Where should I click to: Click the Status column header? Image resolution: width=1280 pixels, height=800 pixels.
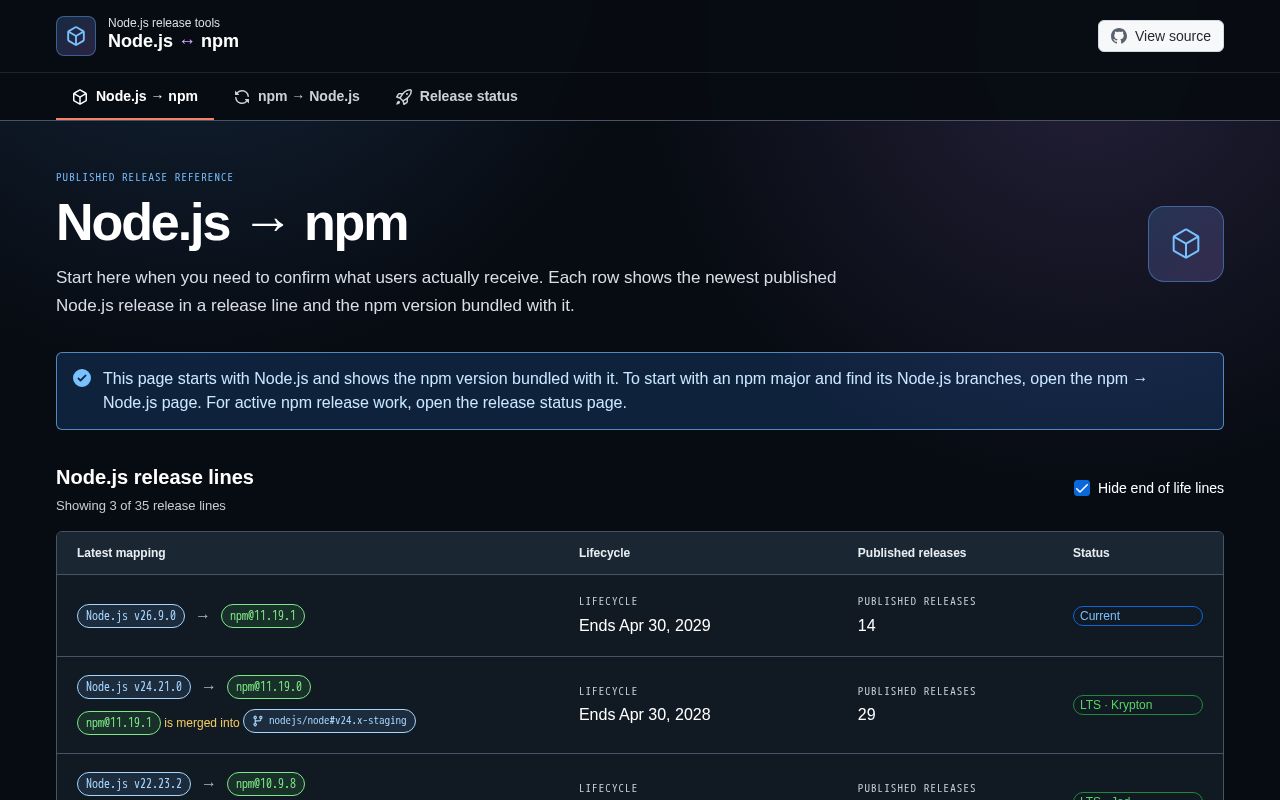pos(1091,553)
